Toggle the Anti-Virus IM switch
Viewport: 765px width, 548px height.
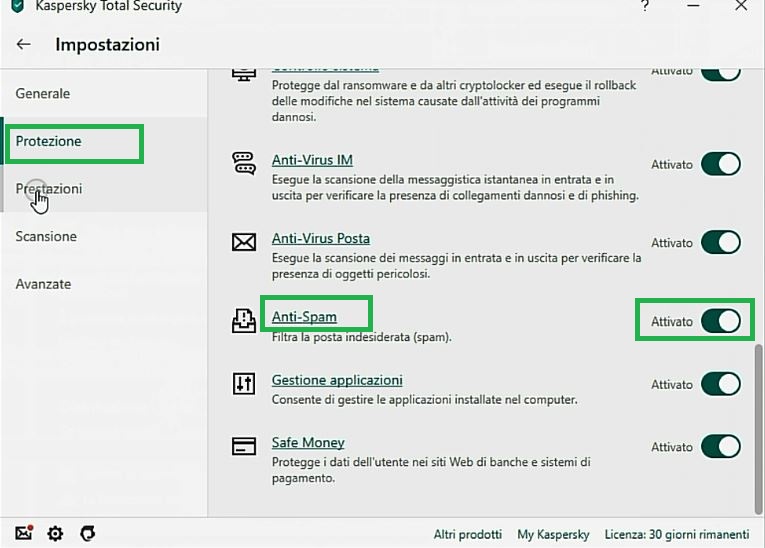pos(721,164)
